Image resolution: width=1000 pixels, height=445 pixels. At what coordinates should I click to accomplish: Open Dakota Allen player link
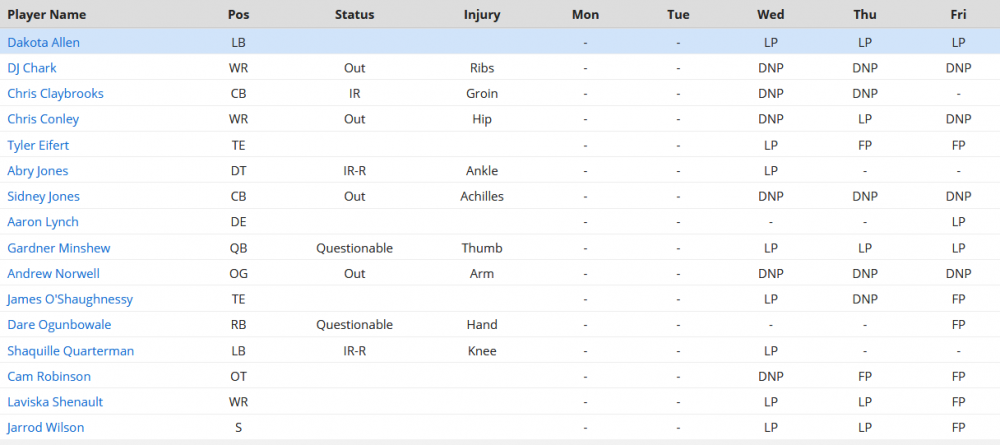[x=43, y=43]
